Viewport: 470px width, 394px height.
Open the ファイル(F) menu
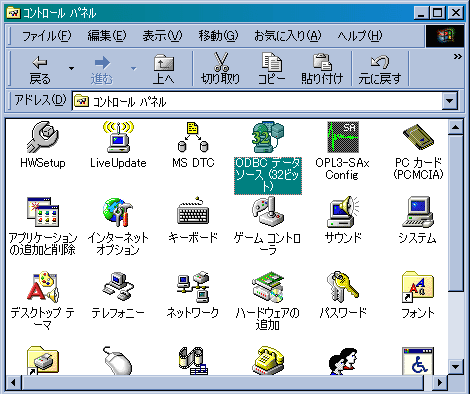(47, 35)
